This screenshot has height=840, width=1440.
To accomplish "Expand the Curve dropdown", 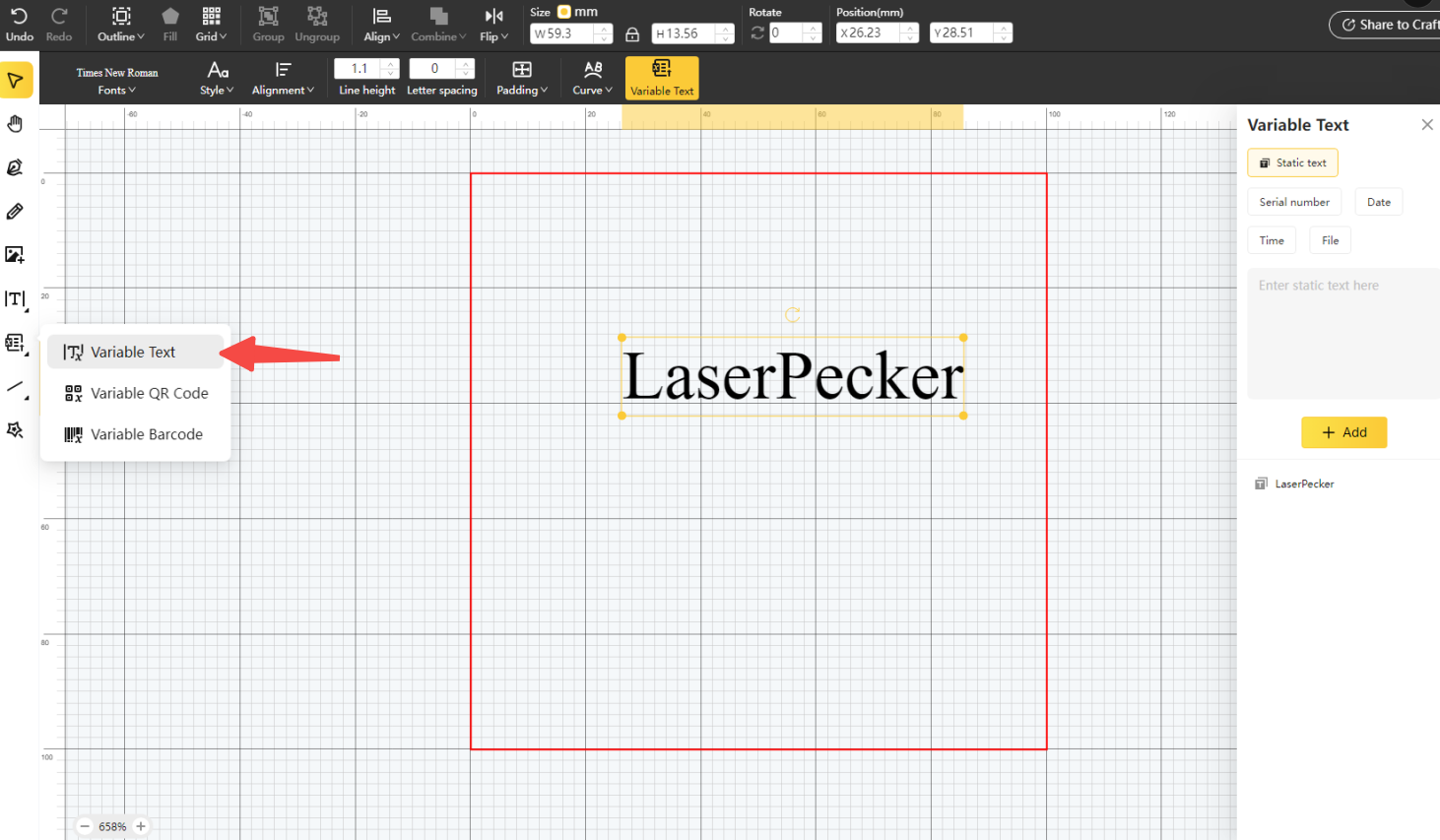I will tap(592, 79).
